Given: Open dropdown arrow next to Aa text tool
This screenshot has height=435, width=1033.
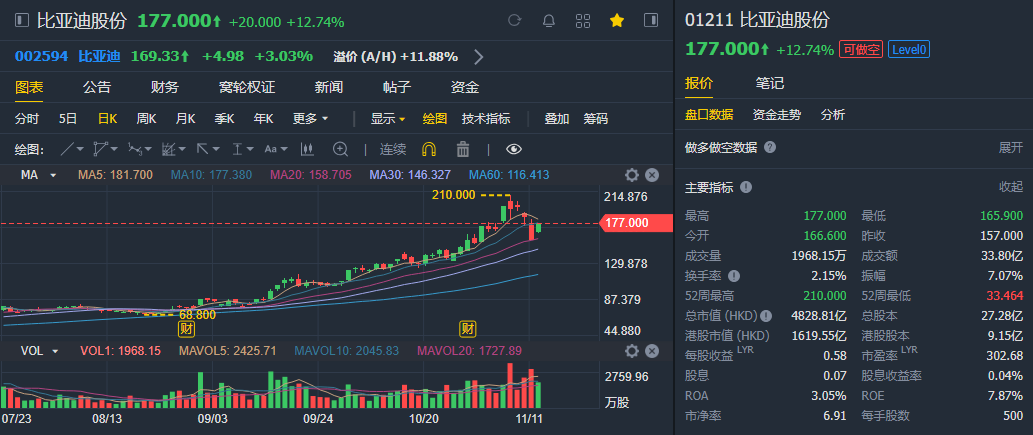Looking at the screenshot, I should coord(284,150).
